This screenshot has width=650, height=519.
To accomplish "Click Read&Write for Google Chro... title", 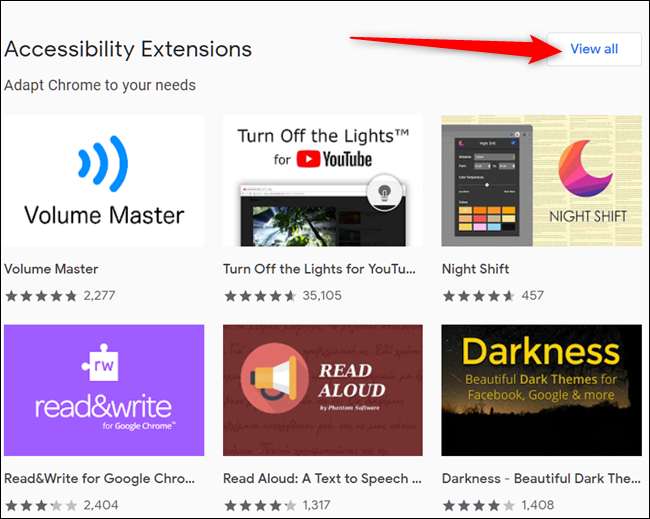I will (99, 478).
